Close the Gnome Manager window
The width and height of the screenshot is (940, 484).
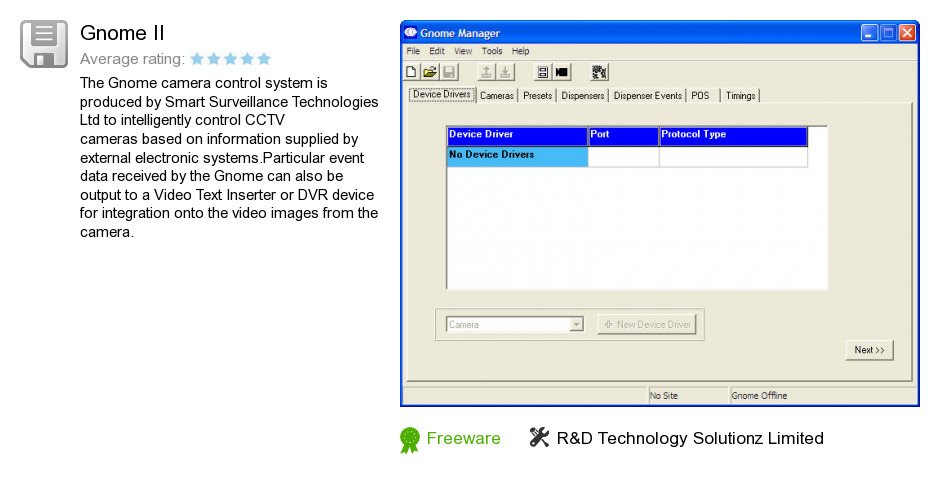coord(907,32)
